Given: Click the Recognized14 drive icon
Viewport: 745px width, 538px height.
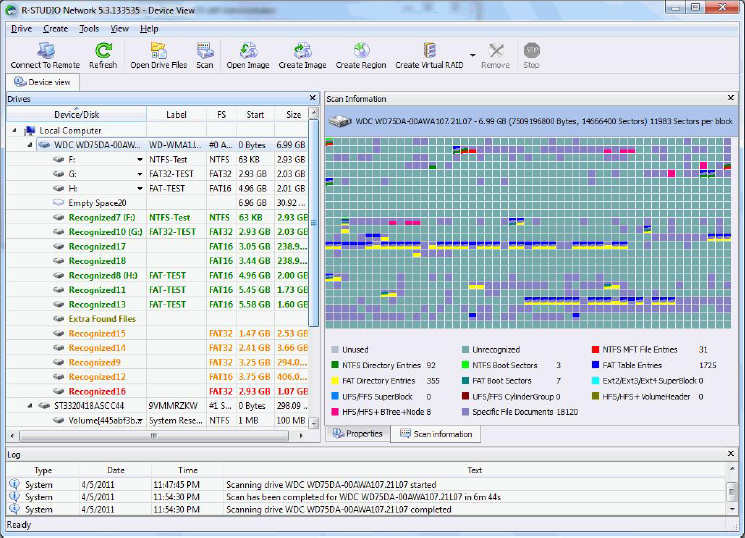Looking at the screenshot, I should (x=58, y=348).
